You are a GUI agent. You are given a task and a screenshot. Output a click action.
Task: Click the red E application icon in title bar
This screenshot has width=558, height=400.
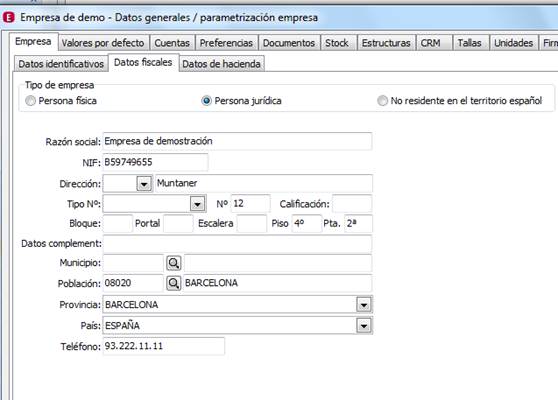click(8, 17)
